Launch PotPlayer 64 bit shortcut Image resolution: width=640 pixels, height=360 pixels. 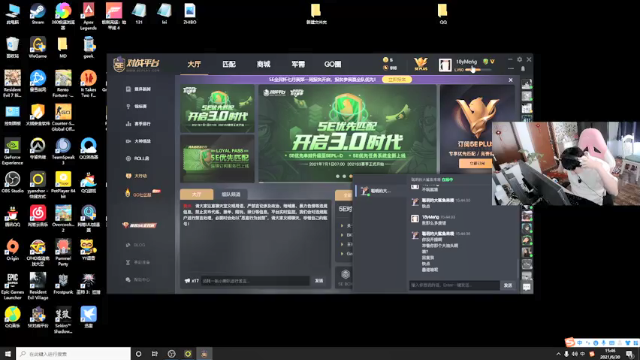tap(63, 185)
